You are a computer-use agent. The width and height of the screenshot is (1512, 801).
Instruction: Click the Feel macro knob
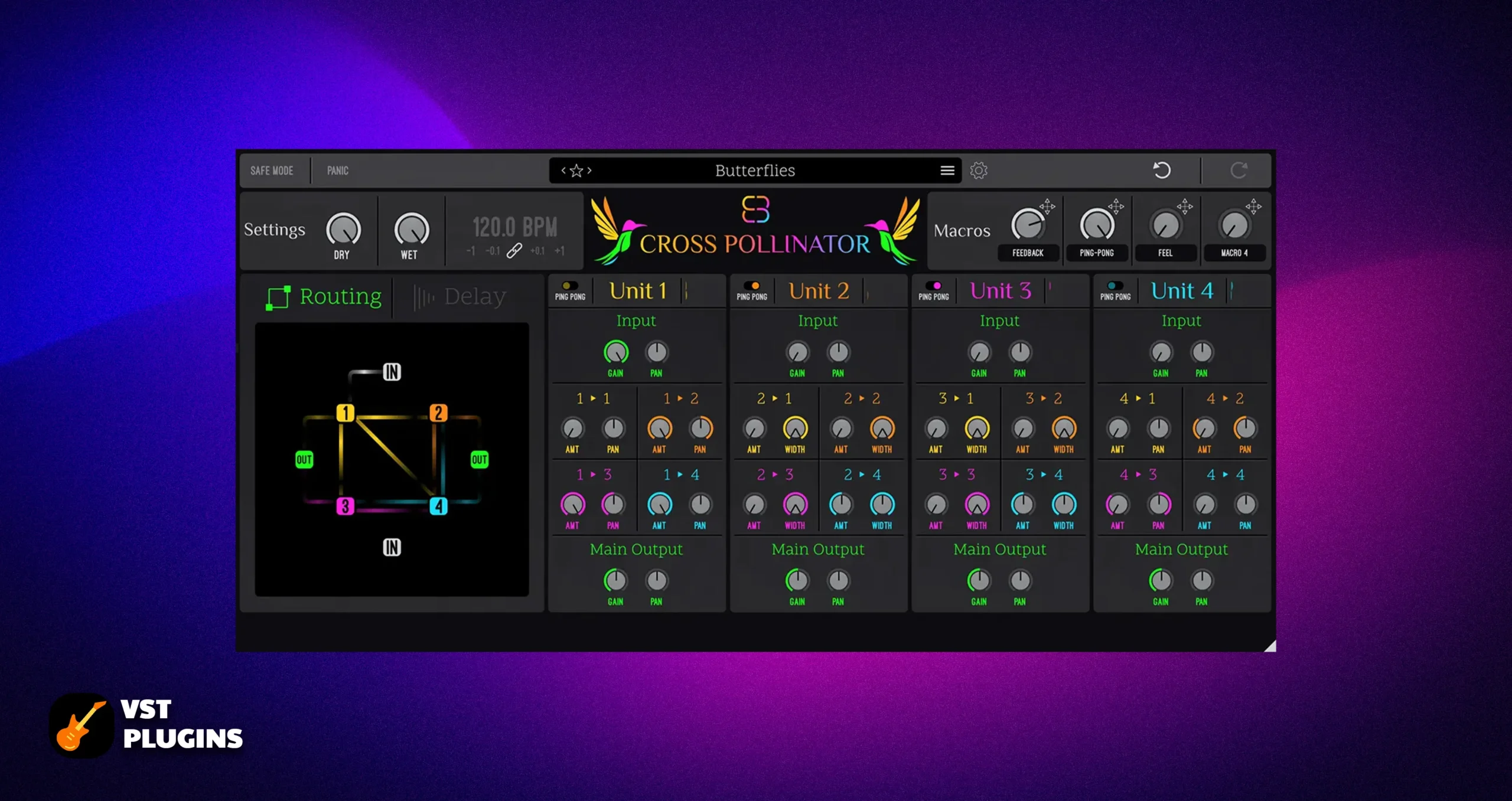click(x=1166, y=225)
